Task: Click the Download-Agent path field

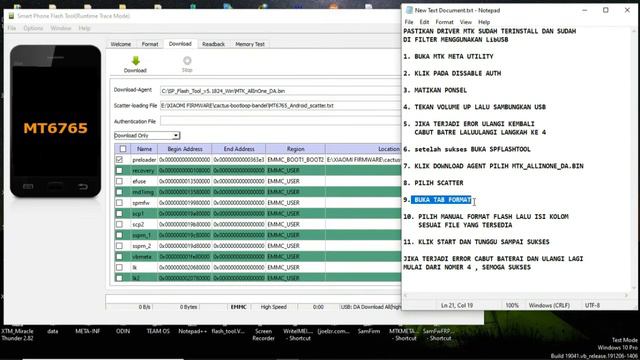Action: (280, 91)
